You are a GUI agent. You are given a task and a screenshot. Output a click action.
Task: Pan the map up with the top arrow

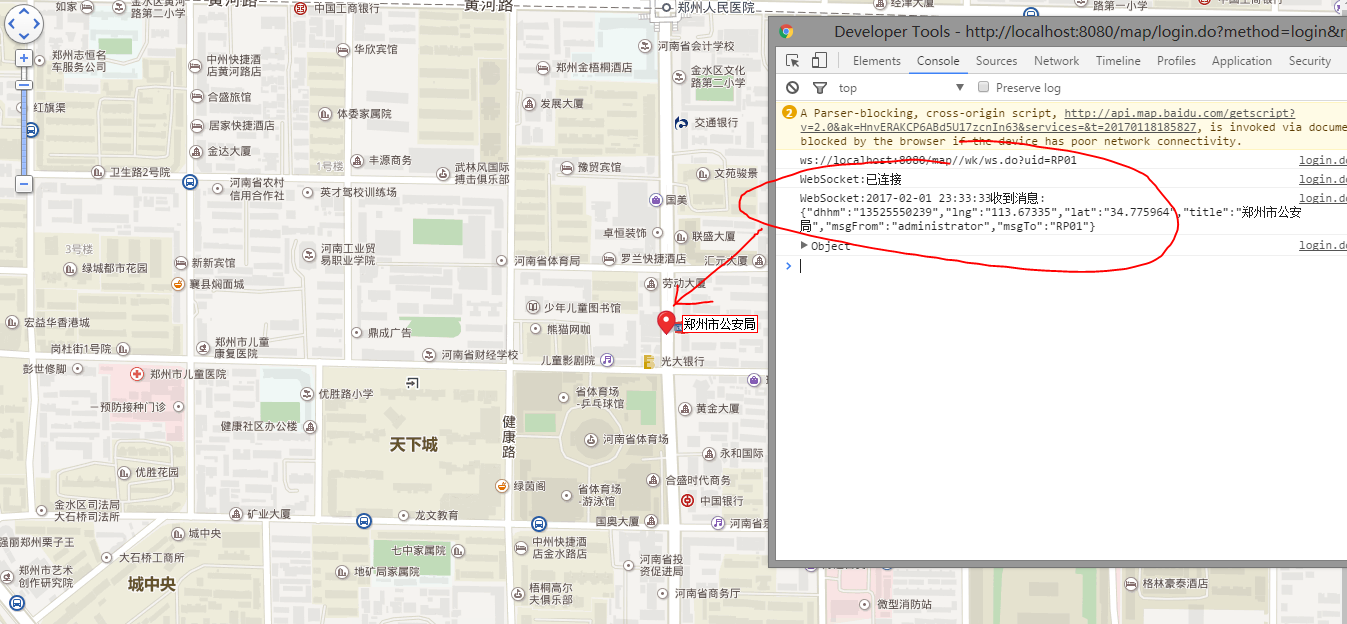pyautogui.click(x=23, y=11)
